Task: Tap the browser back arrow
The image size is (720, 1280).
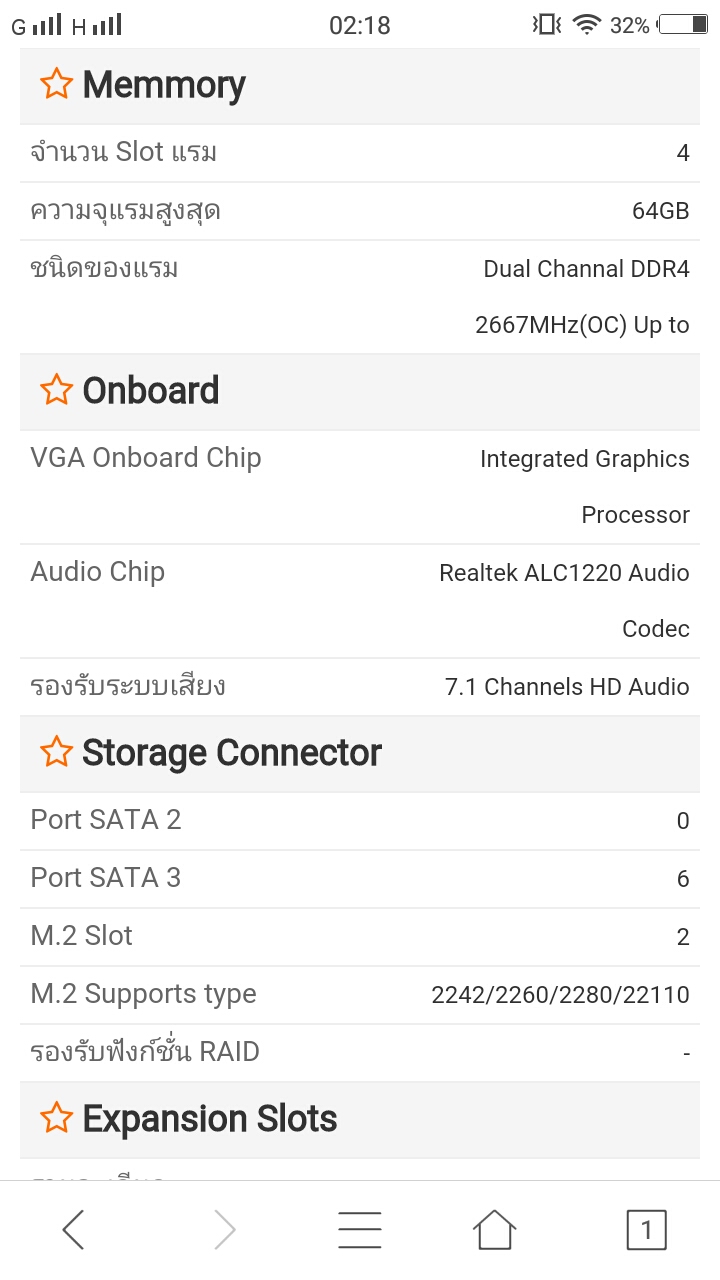Action: [x=73, y=1229]
